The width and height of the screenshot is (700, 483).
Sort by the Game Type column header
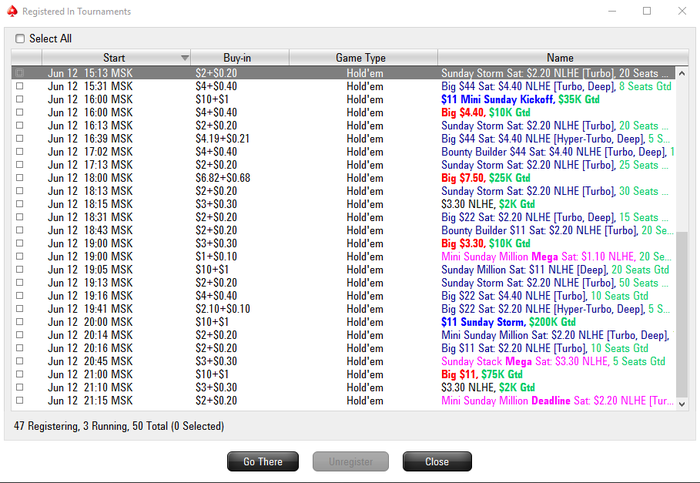363,58
